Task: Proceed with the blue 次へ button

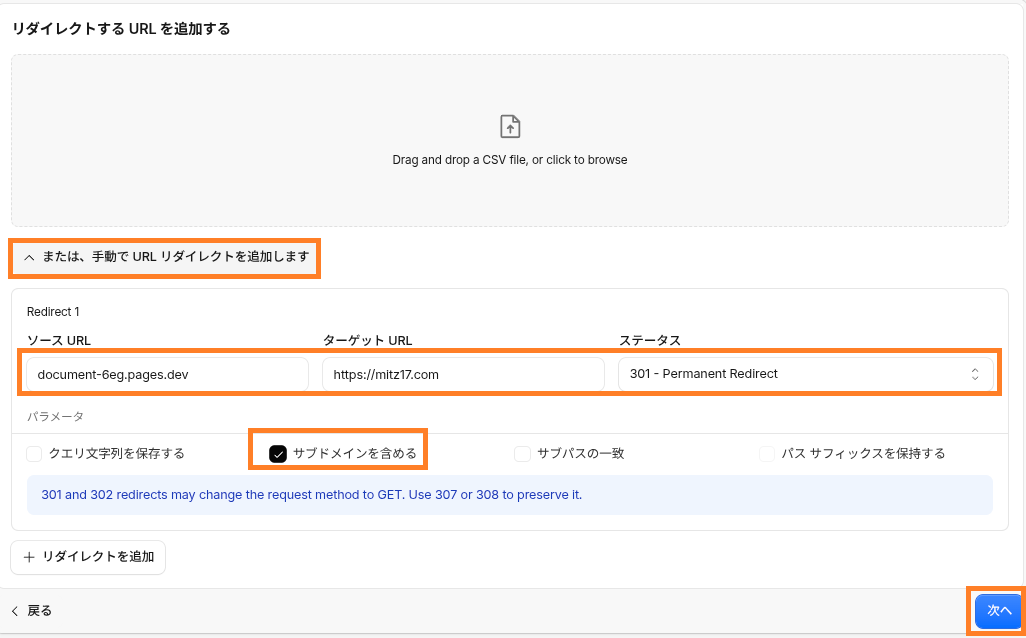Action: (x=997, y=611)
